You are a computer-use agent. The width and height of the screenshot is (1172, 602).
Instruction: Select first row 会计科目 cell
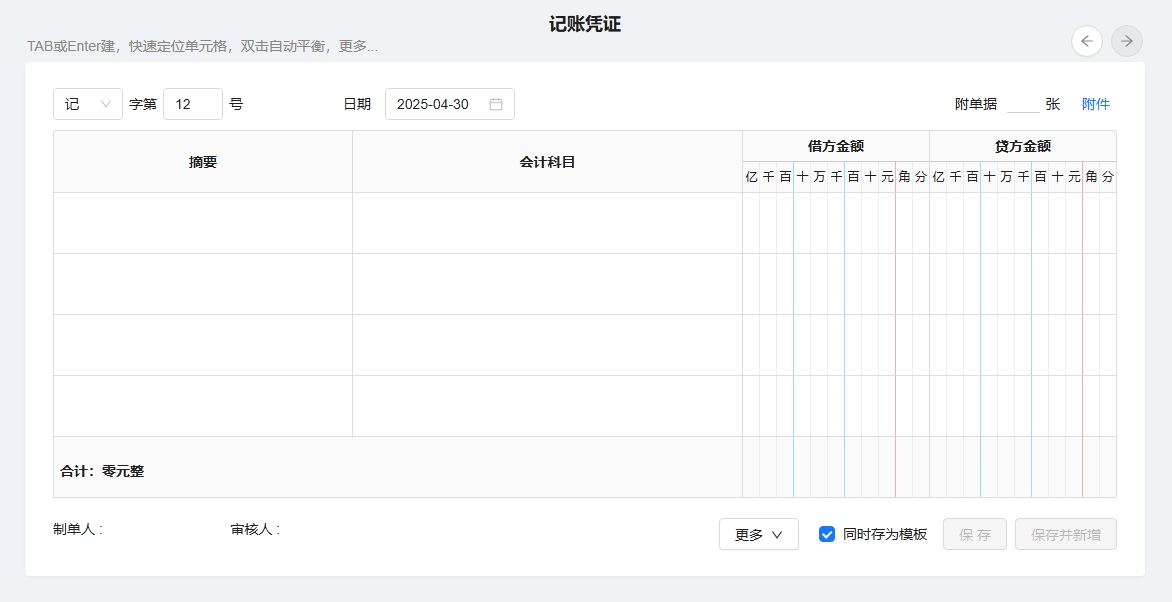[x=547, y=223]
